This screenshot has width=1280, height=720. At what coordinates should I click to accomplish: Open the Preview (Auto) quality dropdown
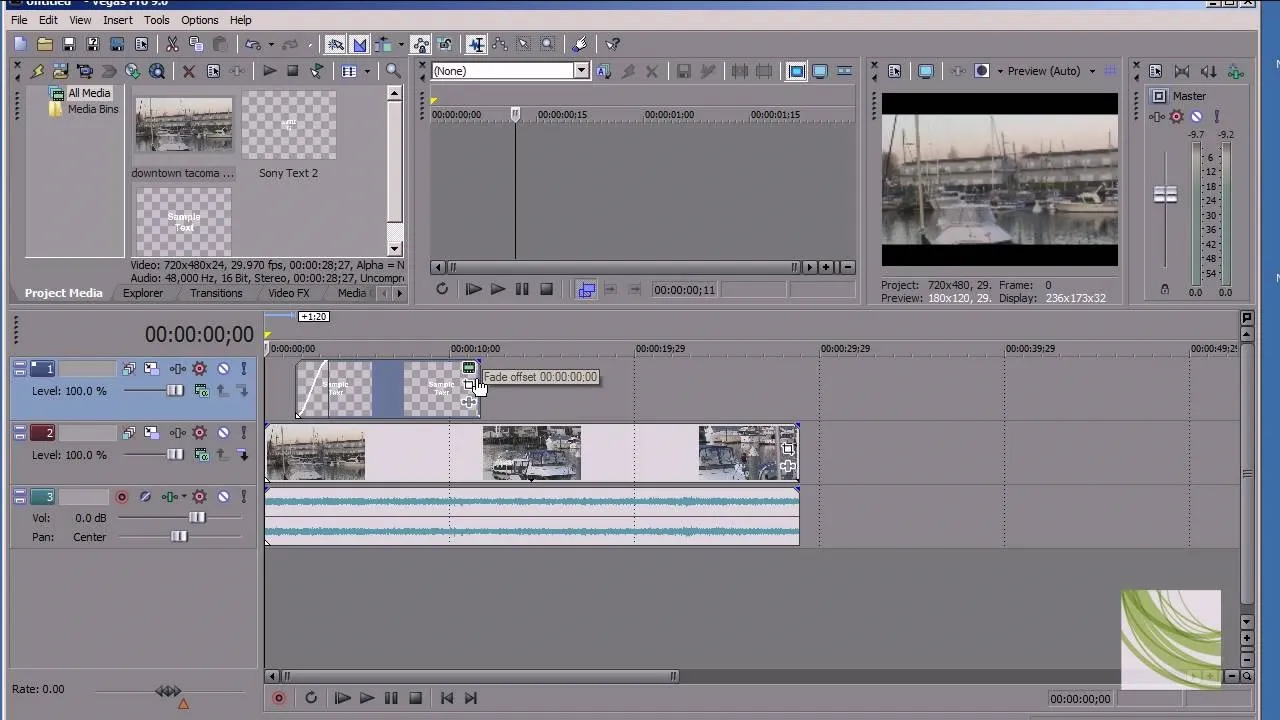tap(1092, 71)
